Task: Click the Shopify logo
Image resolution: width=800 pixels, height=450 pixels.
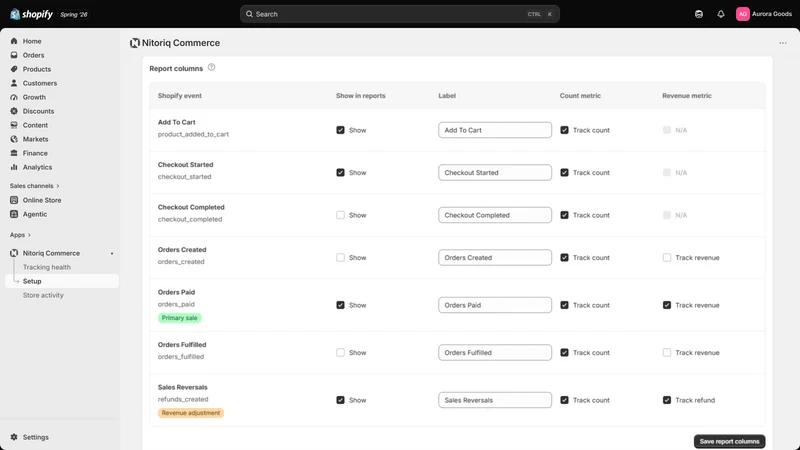Action: 31,14
